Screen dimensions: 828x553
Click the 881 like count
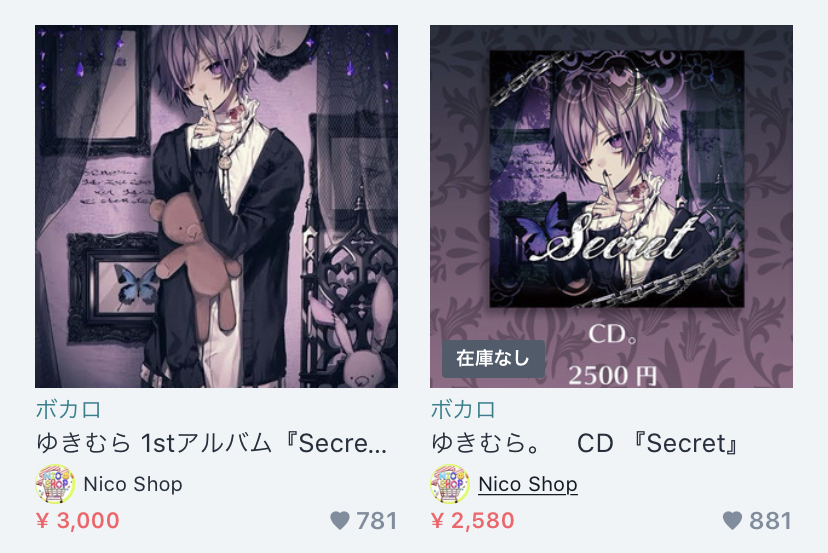pyautogui.click(x=771, y=521)
